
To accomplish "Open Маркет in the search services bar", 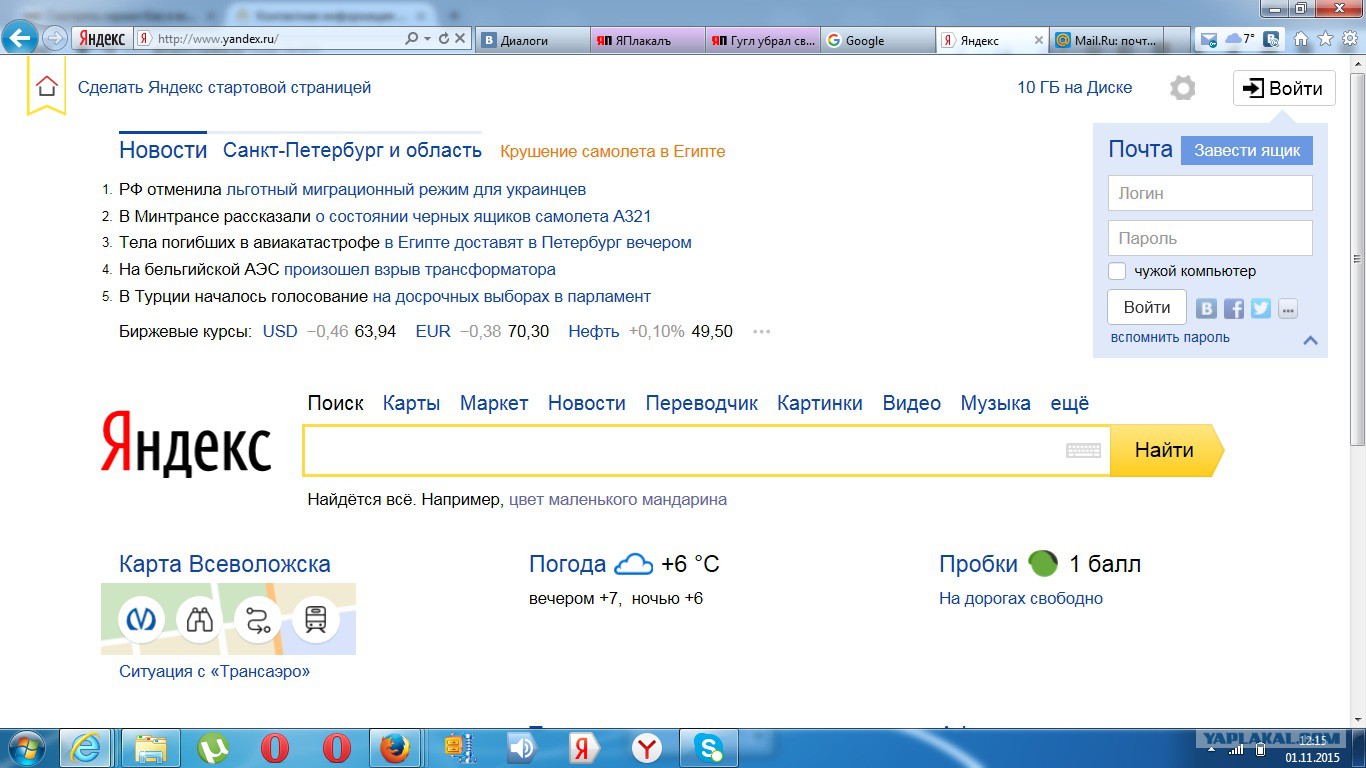I will coord(494,403).
